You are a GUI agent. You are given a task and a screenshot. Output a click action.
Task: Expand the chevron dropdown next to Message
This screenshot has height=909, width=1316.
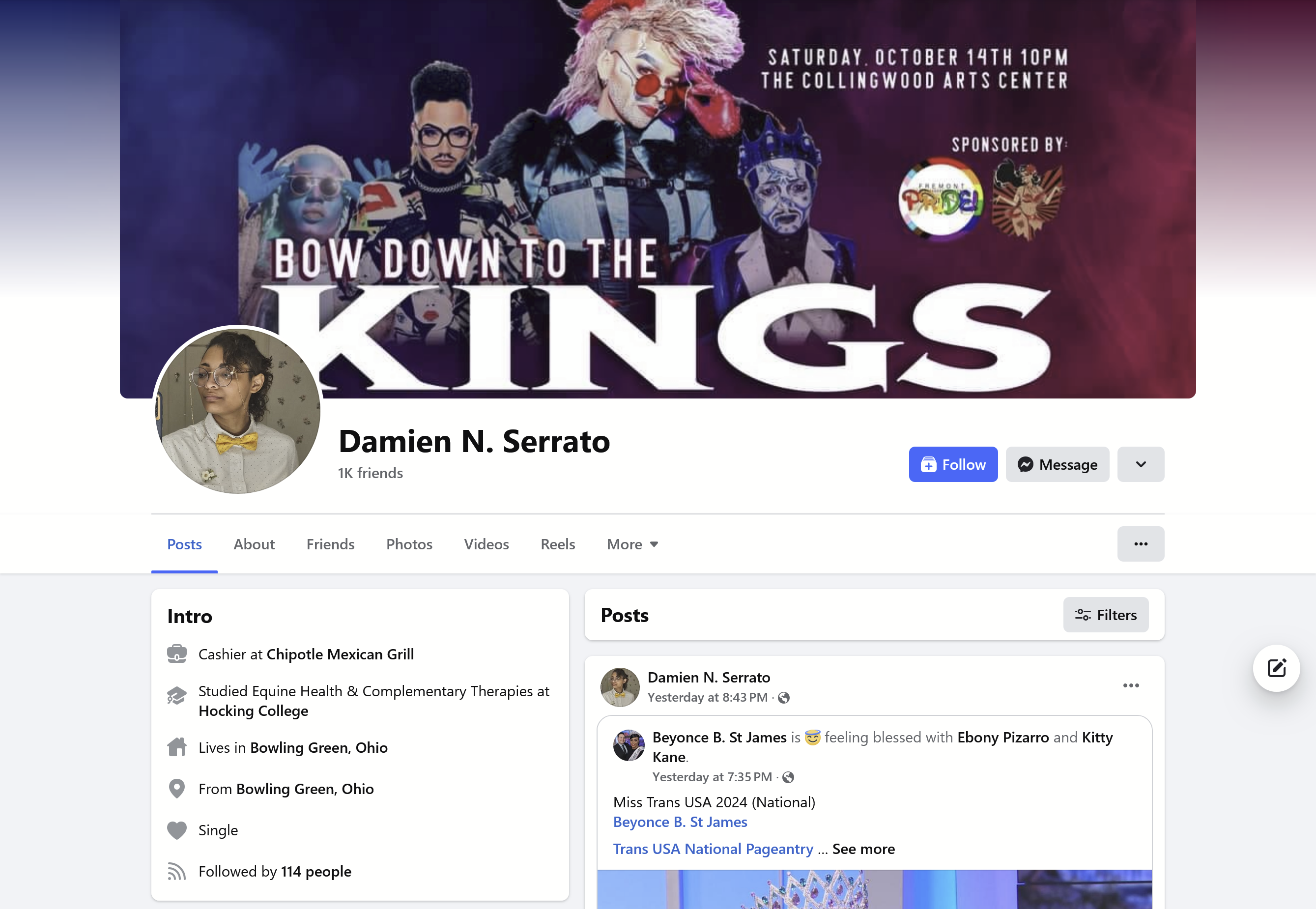coord(1141,464)
